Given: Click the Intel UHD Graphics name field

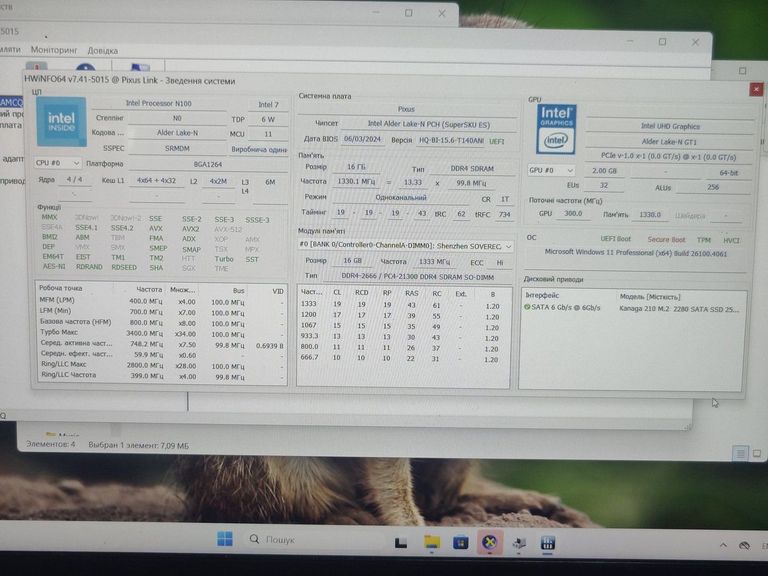Looking at the screenshot, I should 670,126.
